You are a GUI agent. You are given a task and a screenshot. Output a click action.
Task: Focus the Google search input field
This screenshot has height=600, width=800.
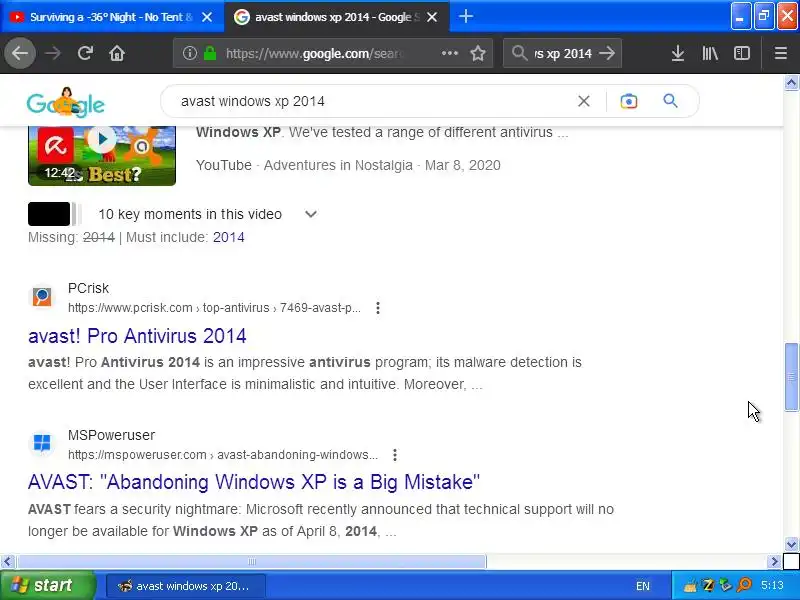pyautogui.click(x=375, y=101)
